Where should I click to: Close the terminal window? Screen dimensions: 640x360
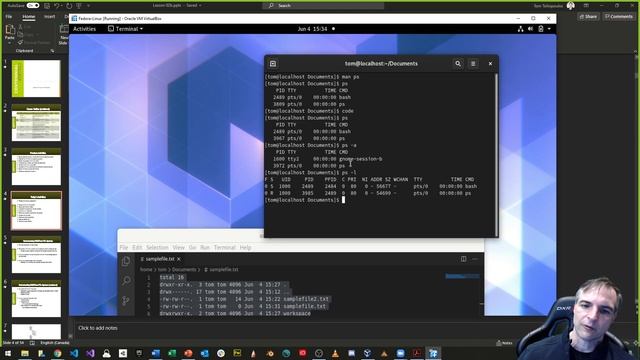[x=490, y=64]
